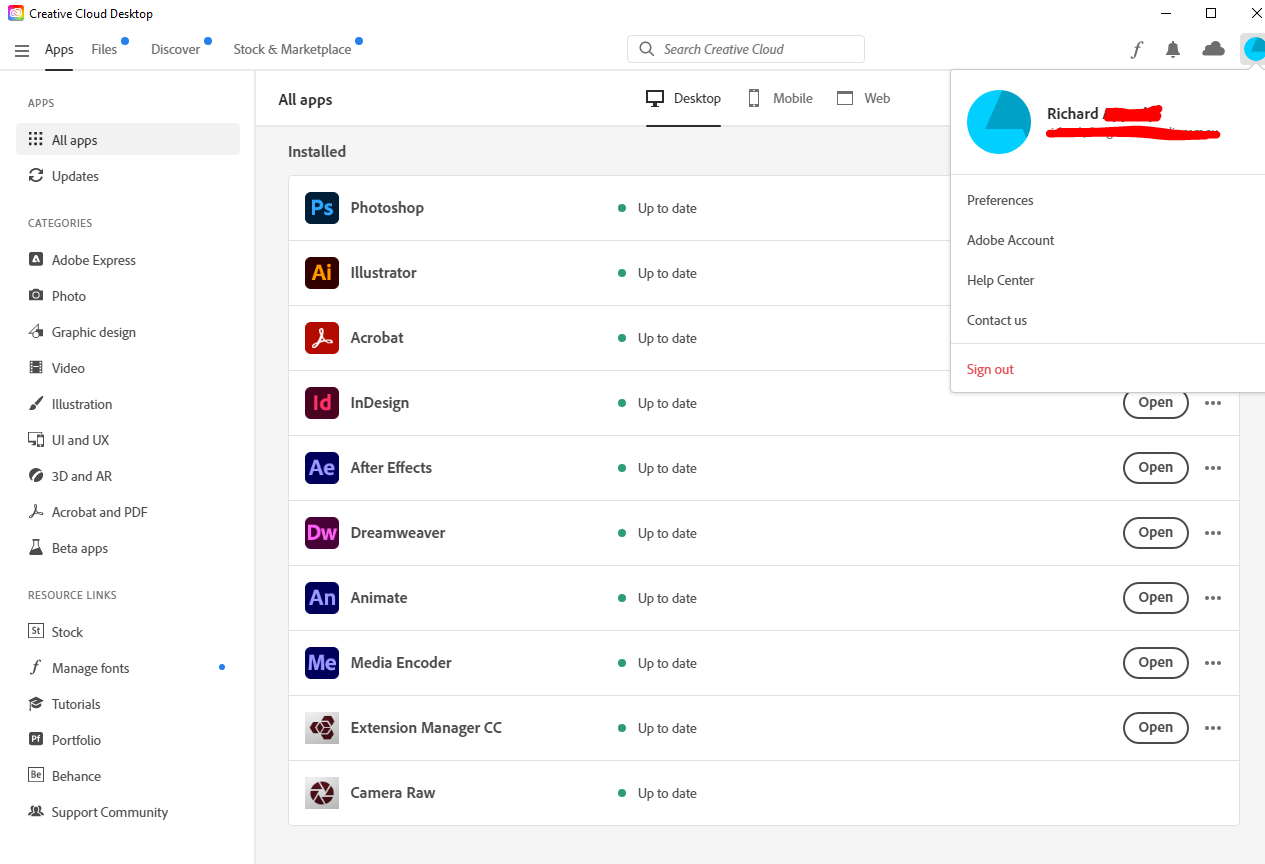1265x864 pixels.
Task: Expand Extension Manager CC more options ellipsis
Action: point(1213,728)
